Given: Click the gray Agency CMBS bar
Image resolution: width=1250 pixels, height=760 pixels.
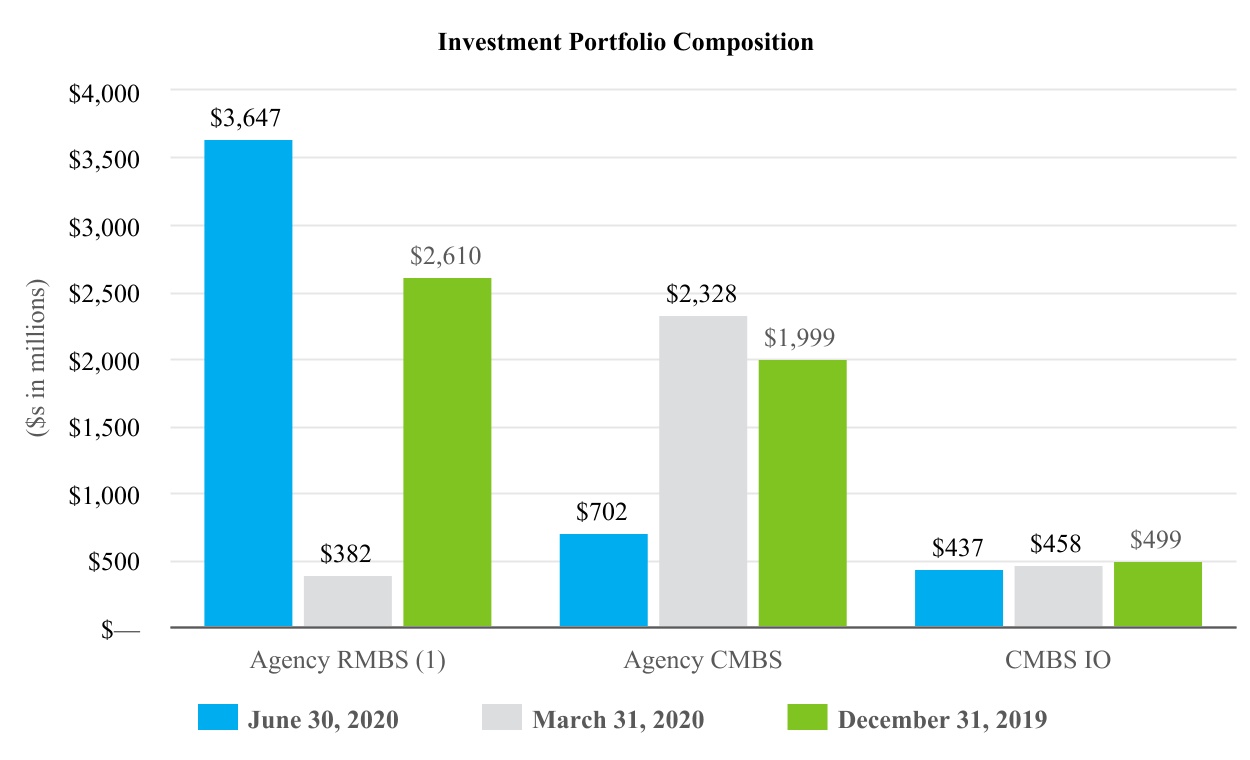Looking at the screenshot, I should click(x=703, y=471).
